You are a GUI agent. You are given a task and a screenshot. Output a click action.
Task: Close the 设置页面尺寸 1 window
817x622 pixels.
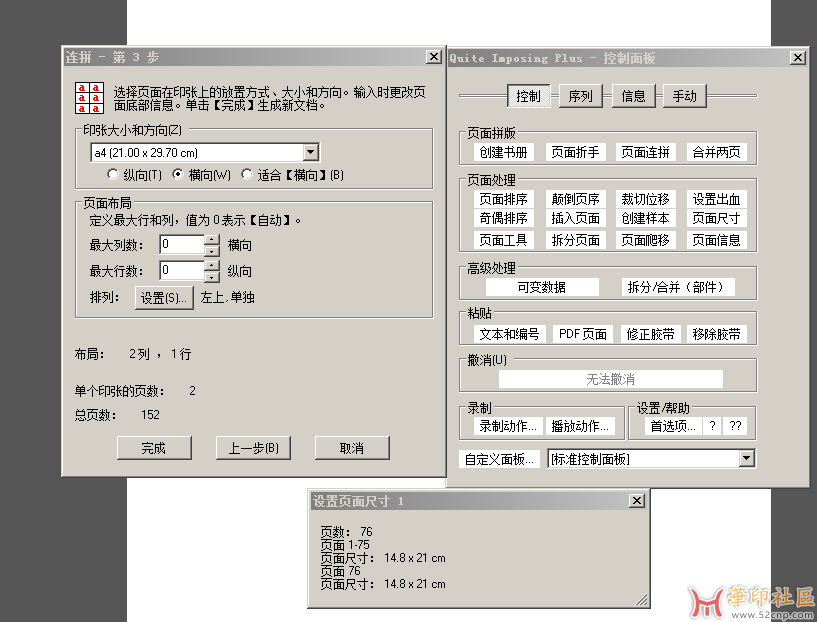[637, 501]
